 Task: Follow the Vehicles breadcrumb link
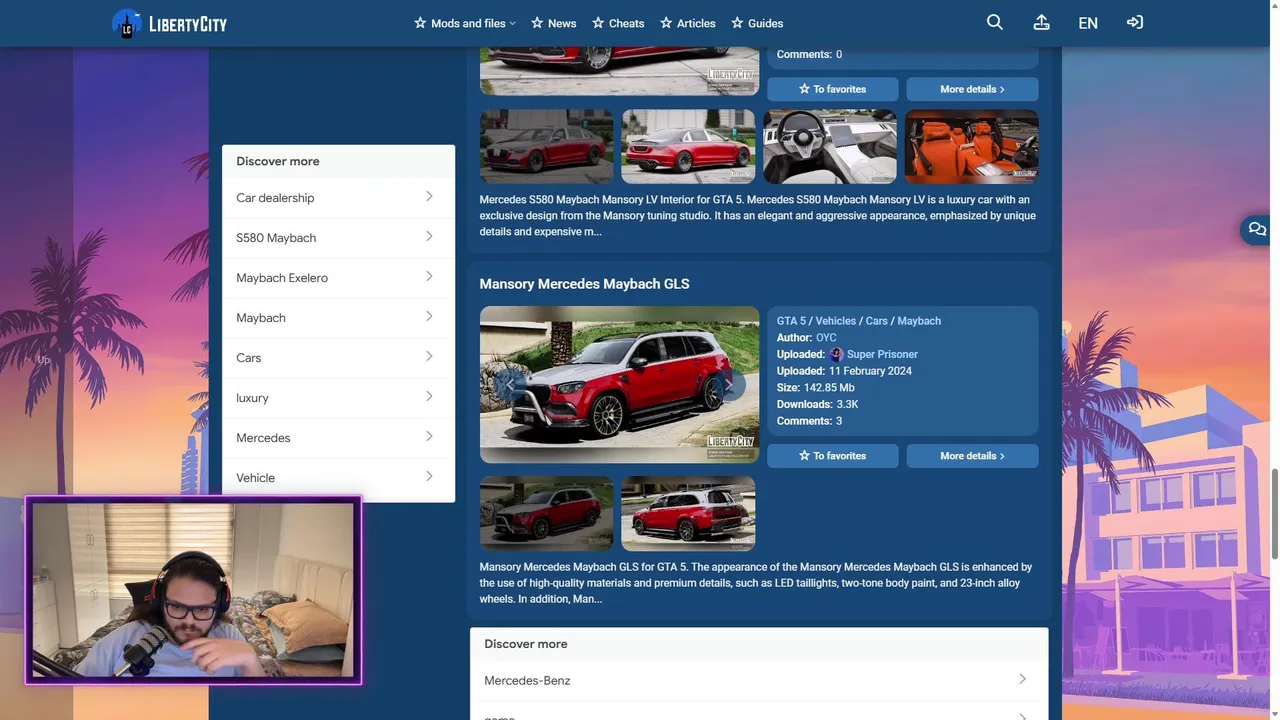coord(836,321)
